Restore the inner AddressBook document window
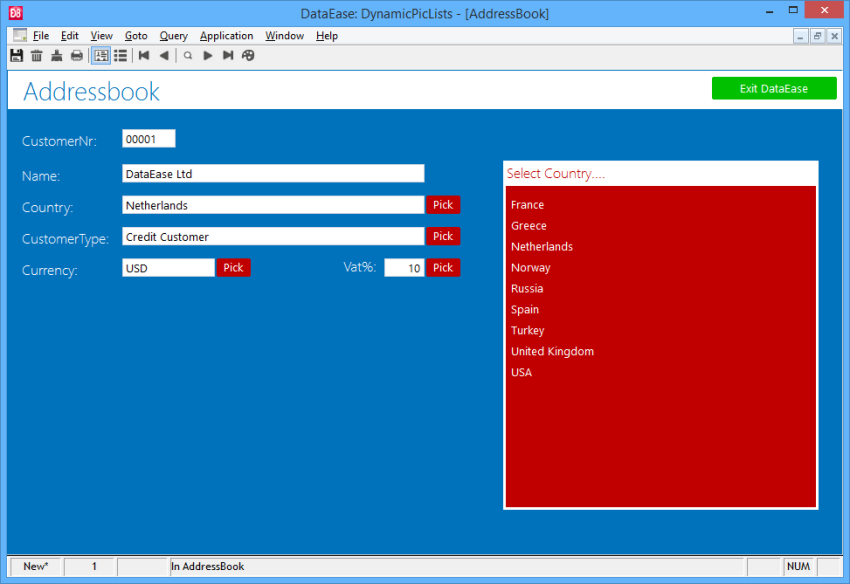The height and width of the screenshot is (584, 850). click(x=817, y=36)
